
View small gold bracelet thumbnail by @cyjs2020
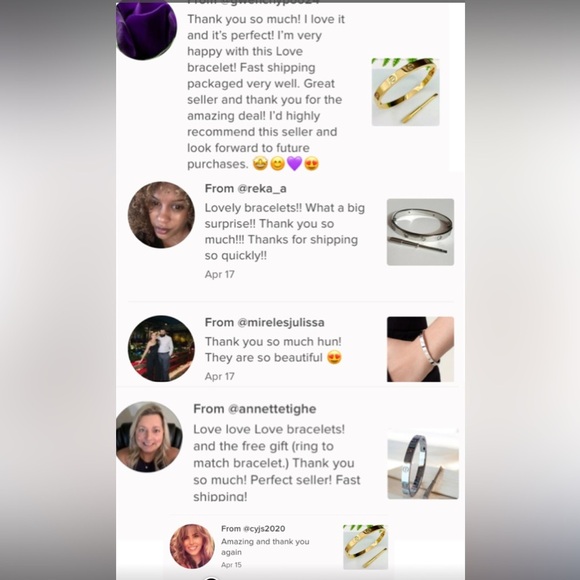(365, 547)
